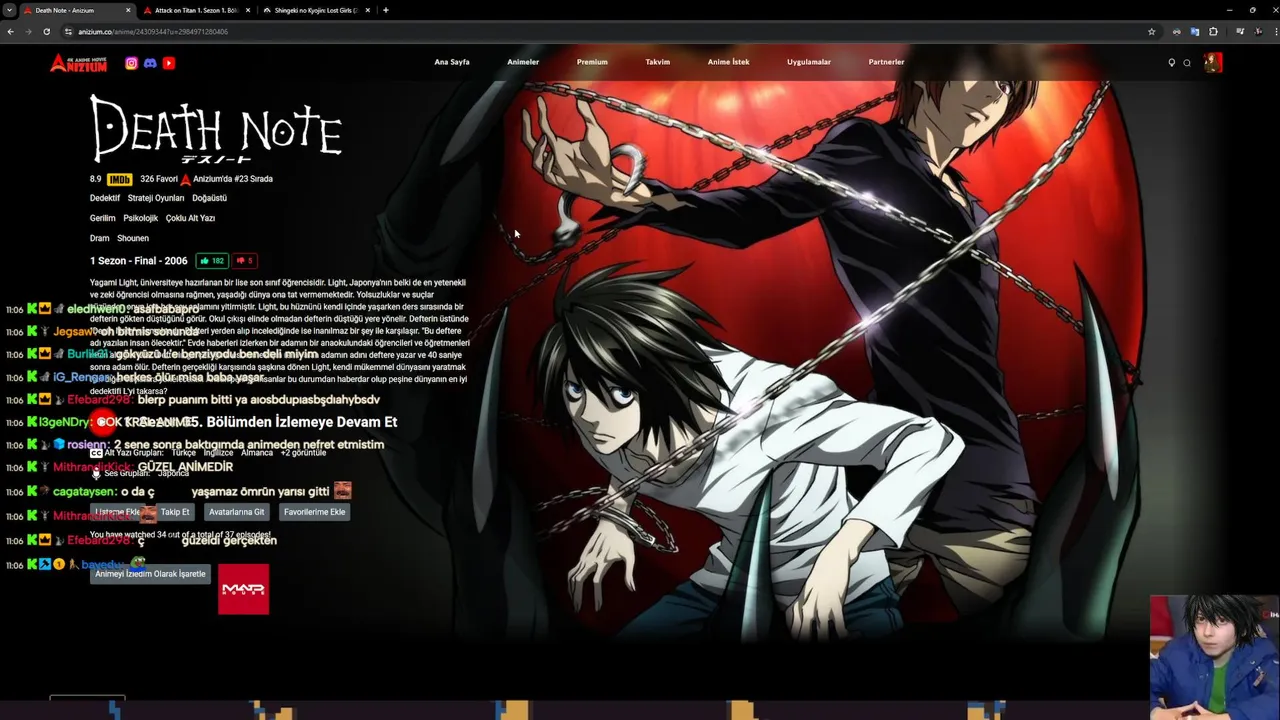Image resolution: width=1280 pixels, height=720 pixels.
Task: Open a new browser tab
Action: (x=386, y=10)
